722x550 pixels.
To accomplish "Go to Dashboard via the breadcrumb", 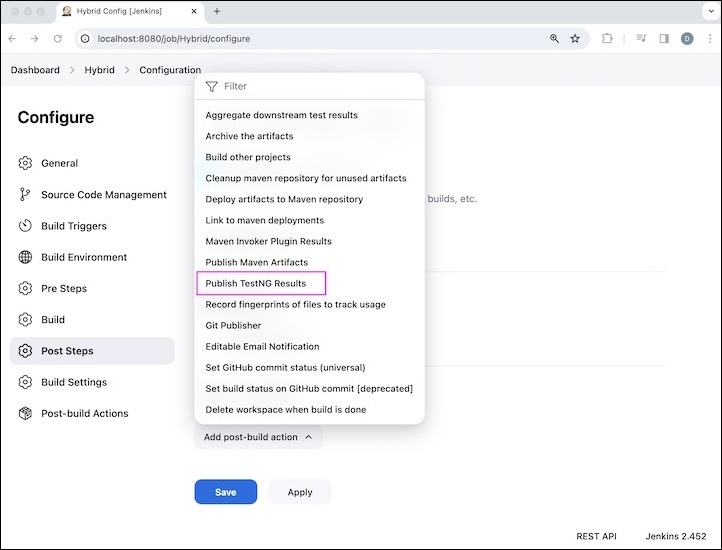I will [35, 70].
